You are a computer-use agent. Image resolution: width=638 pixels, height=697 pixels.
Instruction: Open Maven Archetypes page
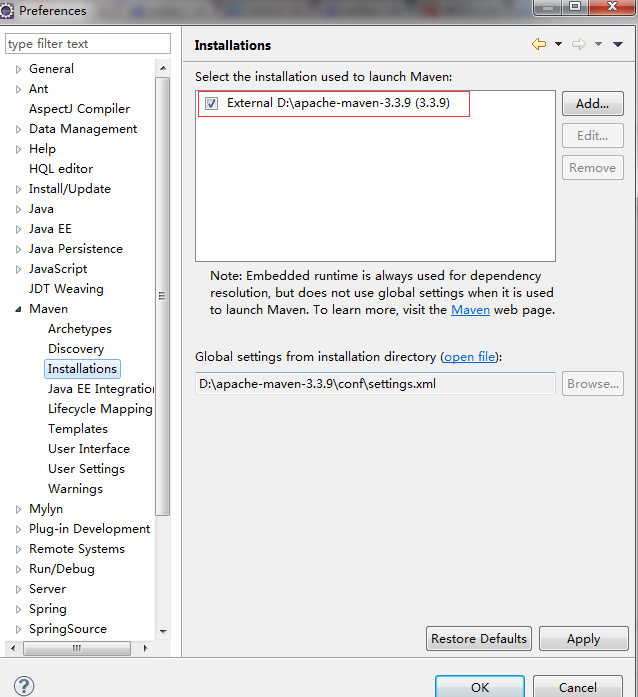tap(80, 329)
